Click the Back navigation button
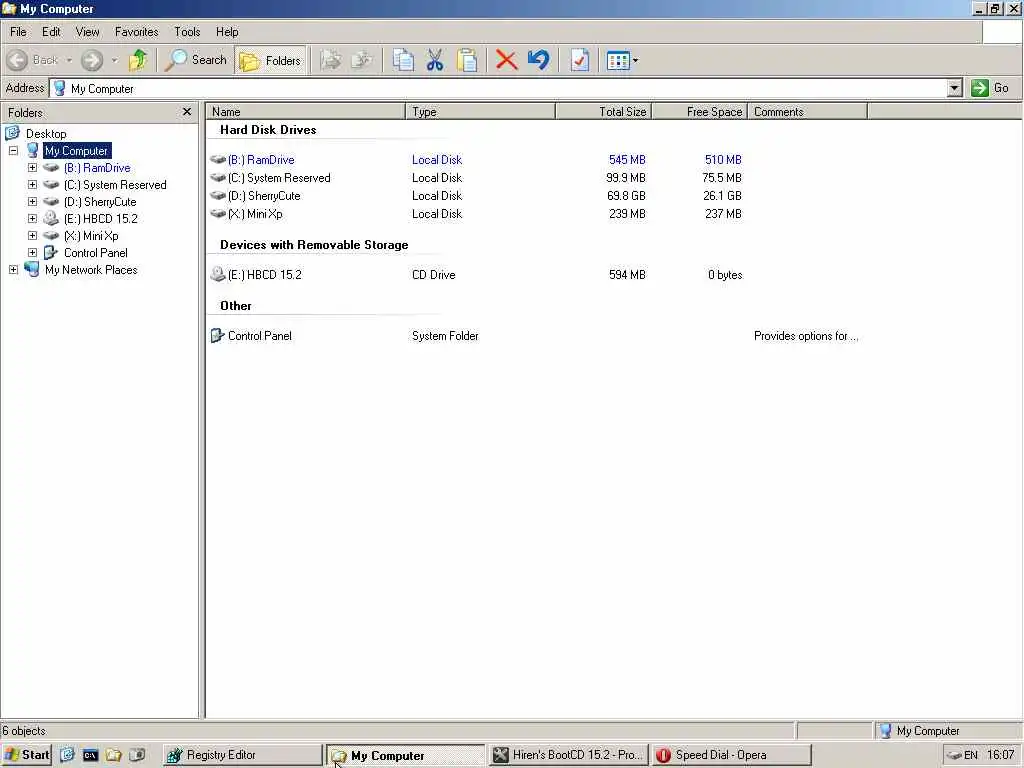The width and height of the screenshot is (1024, 768). 33,61
